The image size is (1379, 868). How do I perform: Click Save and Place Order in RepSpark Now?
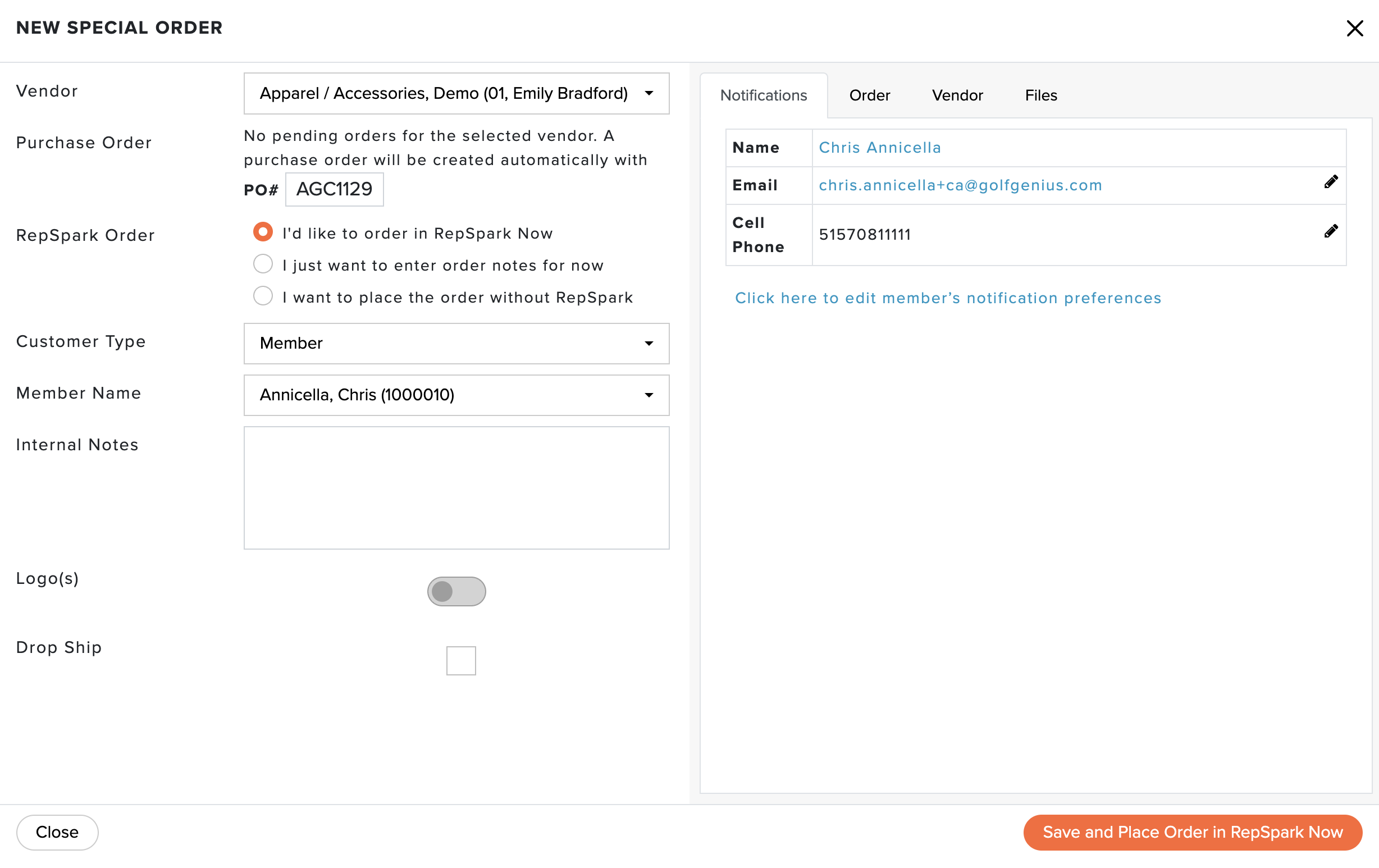(1193, 833)
